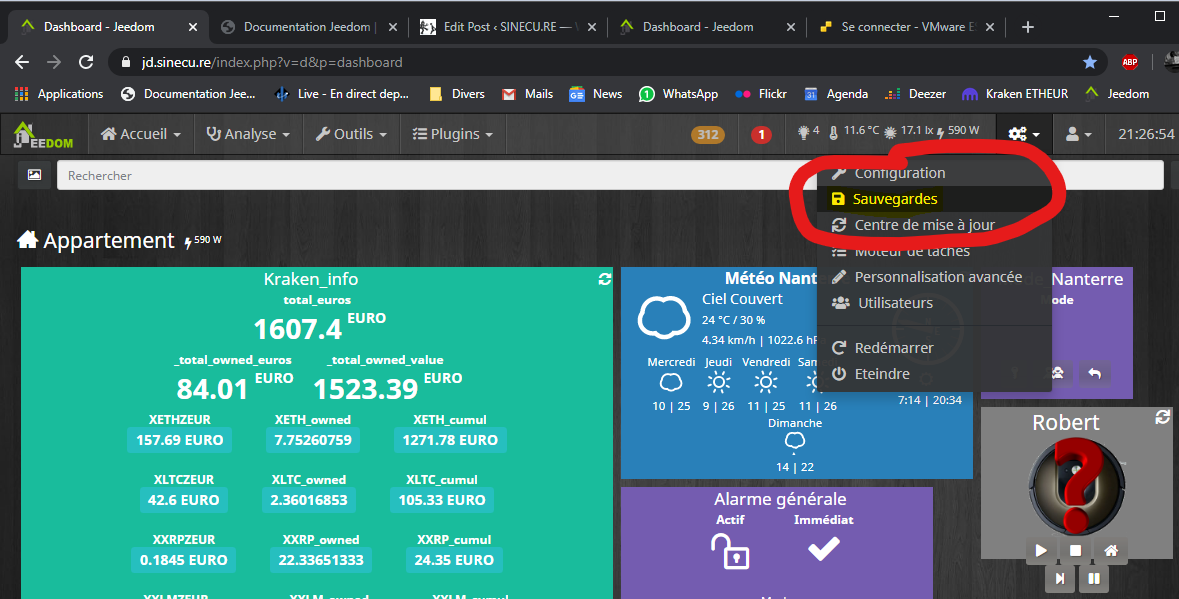The image size is (1179, 599).
Task: Expand the Accueil dropdown menu
Action: tap(141, 135)
